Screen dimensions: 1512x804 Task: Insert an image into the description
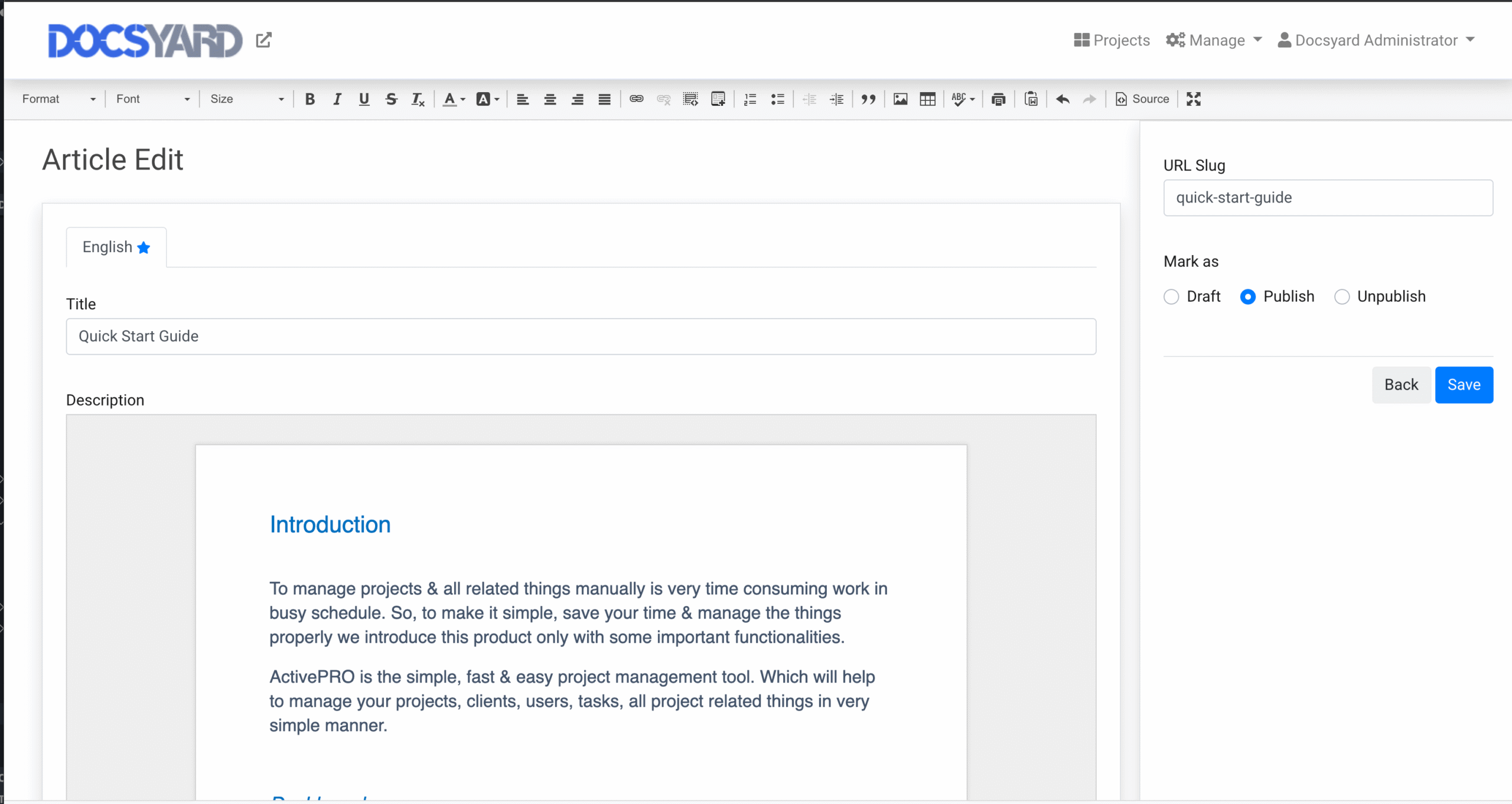point(900,99)
